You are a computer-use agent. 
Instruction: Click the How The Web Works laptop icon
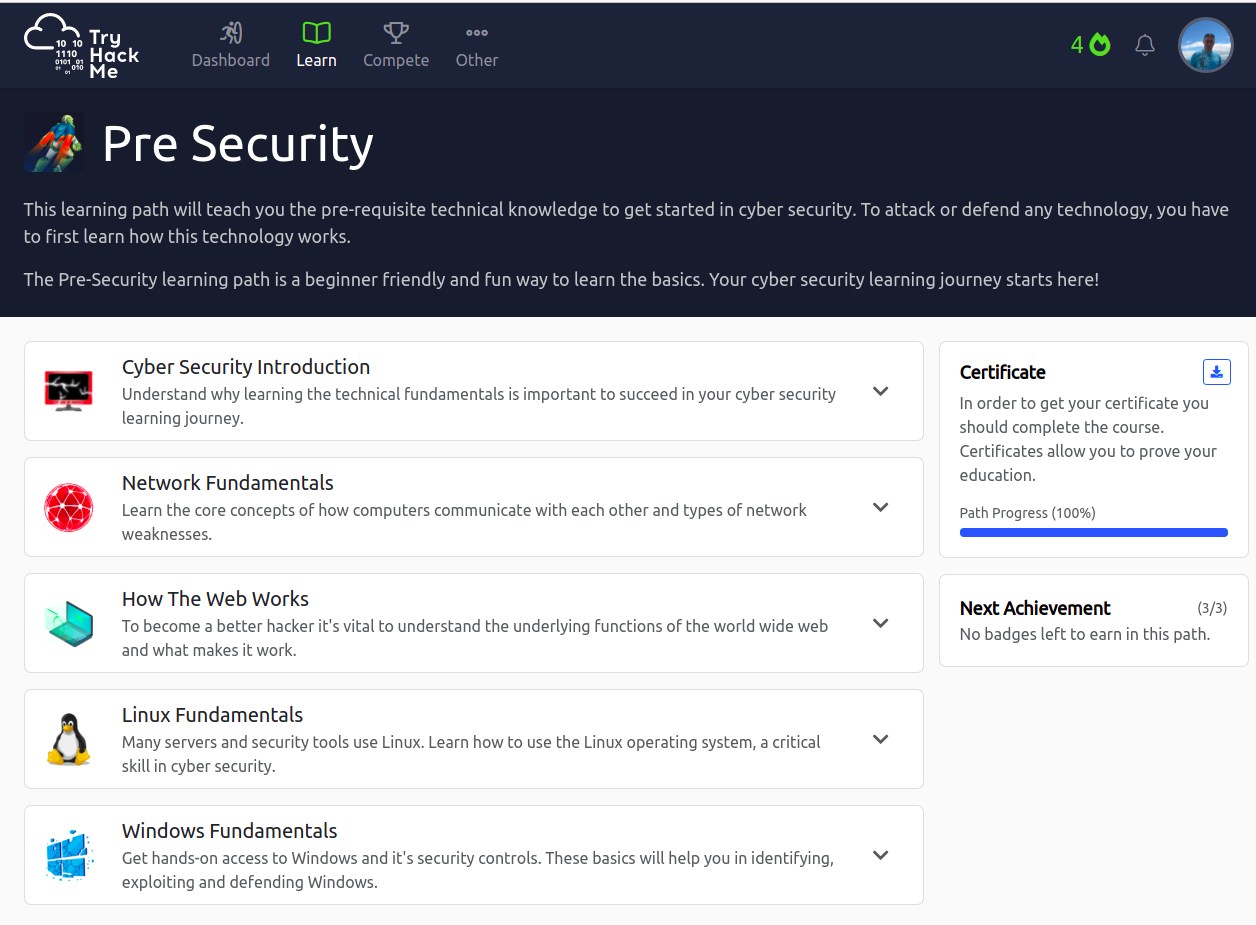(69, 623)
